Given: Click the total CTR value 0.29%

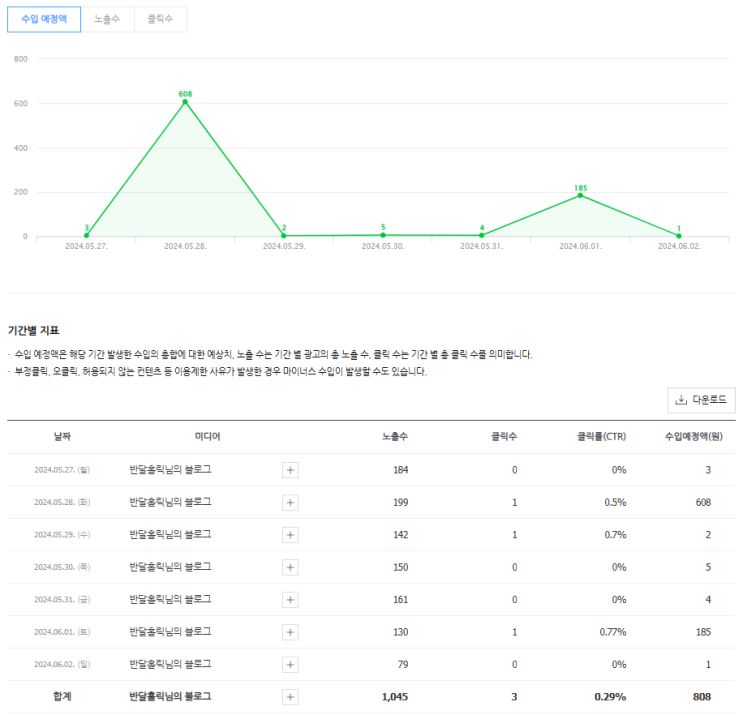Looking at the screenshot, I should click(610, 697).
